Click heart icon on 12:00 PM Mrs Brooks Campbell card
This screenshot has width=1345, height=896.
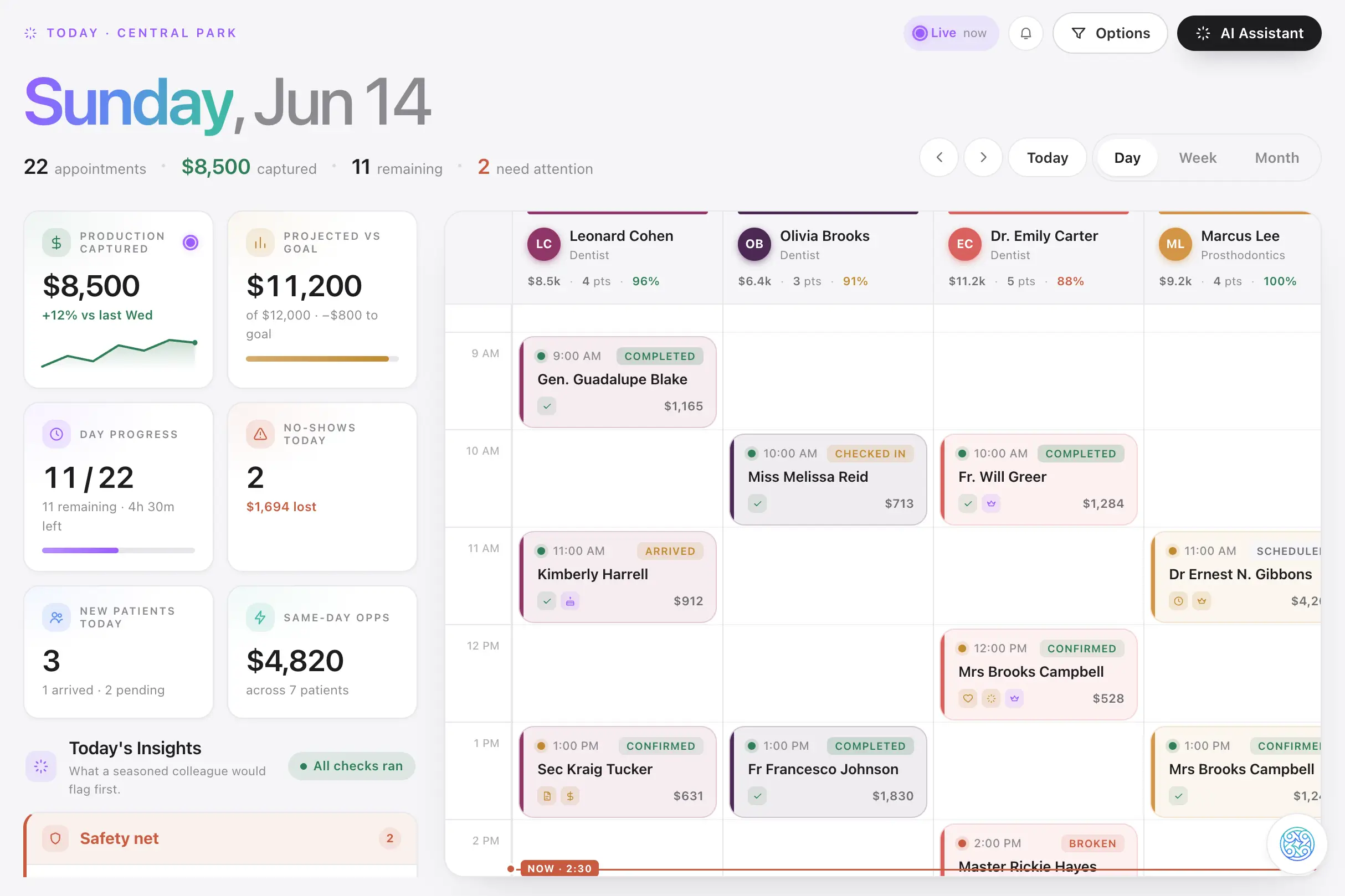coord(967,698)
